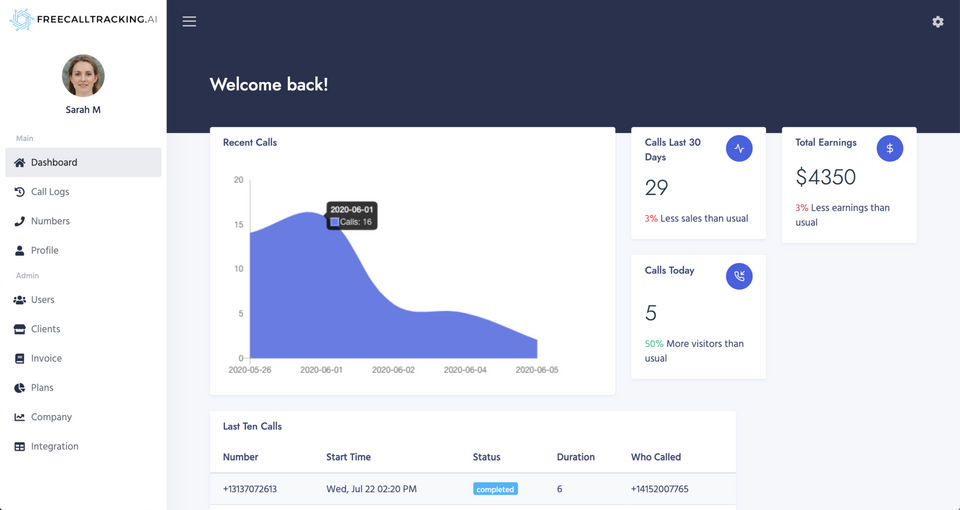The image size is (960, 510).
Task: Click the Call Logs history icon
Action: click(20, 192)
